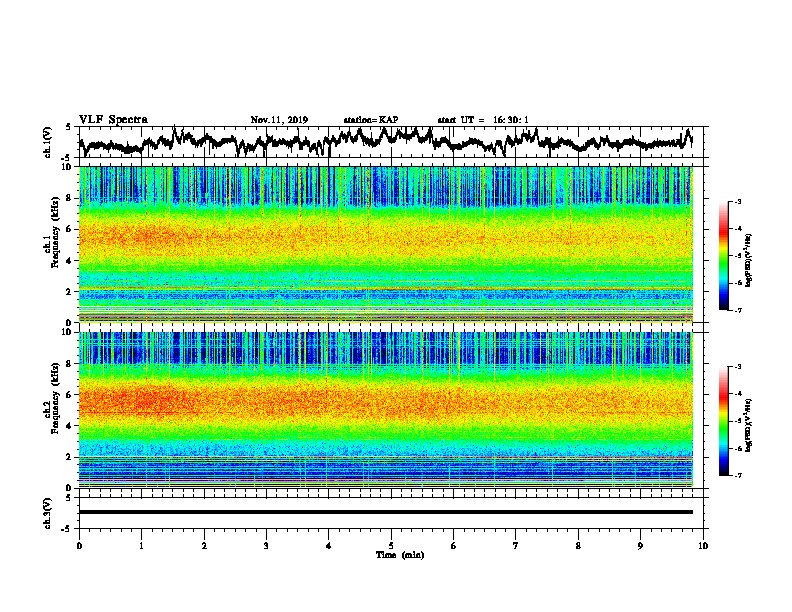The width and height of the screenshot is (792, 612).
Task: Click the "ch.3(V)" axis label
Action: (x=48, y=513)
